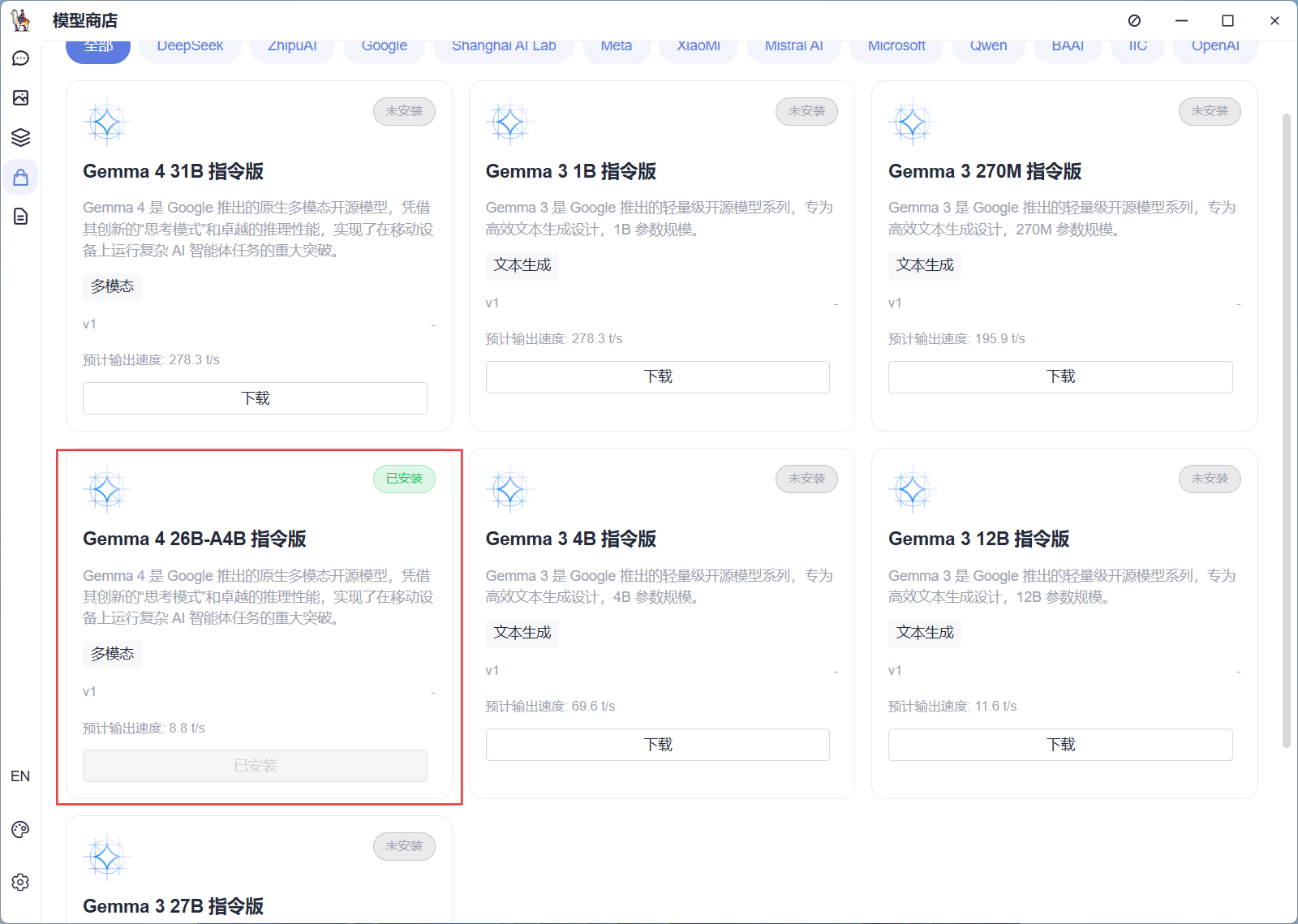Select the model store bag icon
The width and height of the screenshot is (1298, 924).
(x=20, y=177)
